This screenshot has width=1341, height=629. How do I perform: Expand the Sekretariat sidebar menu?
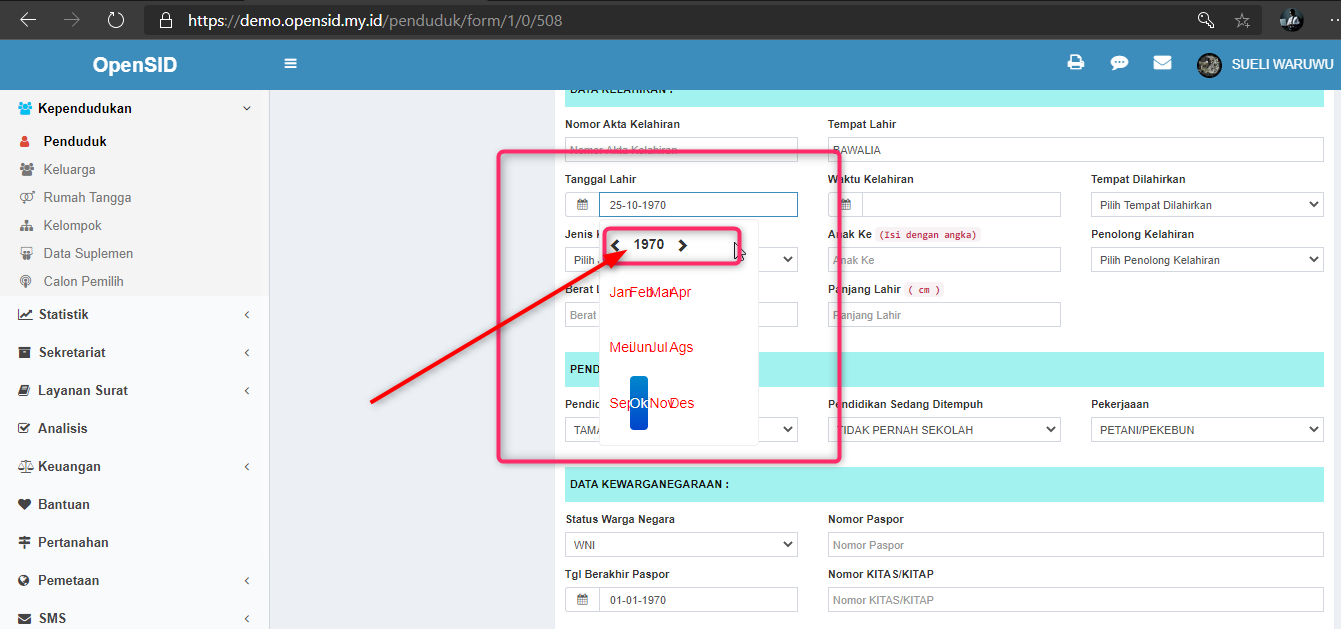coord(135,352)
